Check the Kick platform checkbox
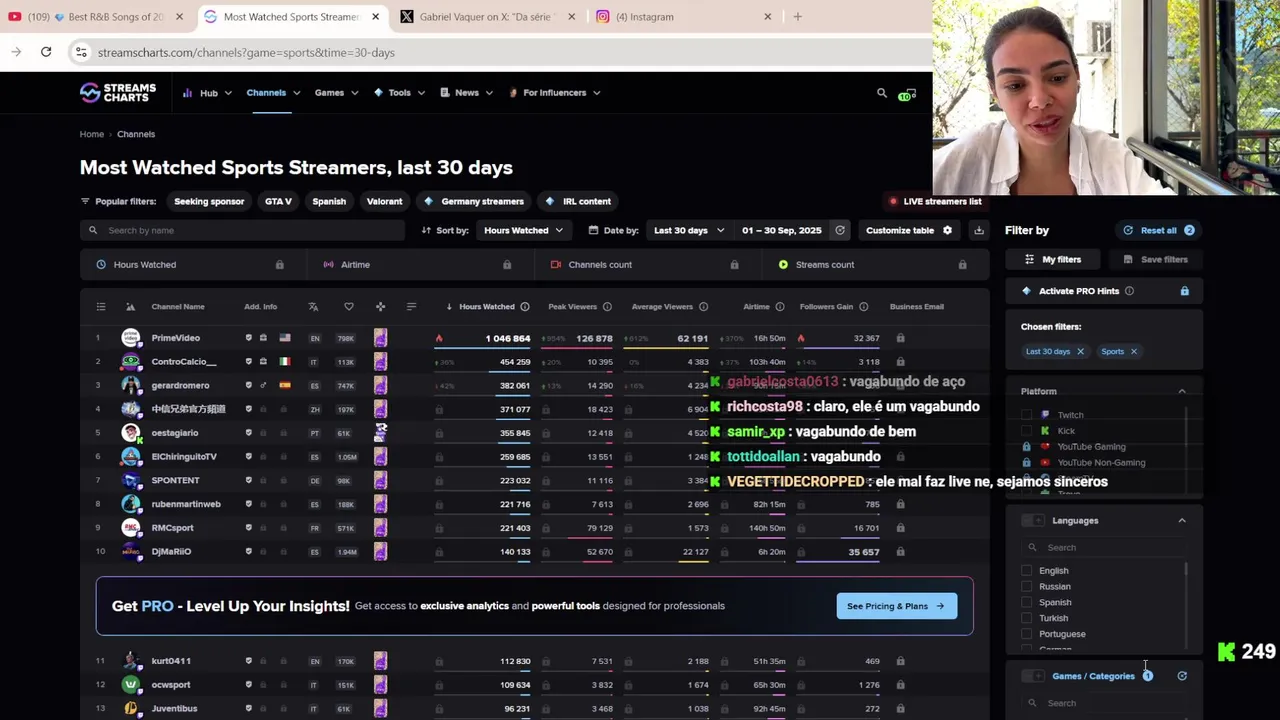This screenshot has height=720, width=1280. tap(1026, 431)
